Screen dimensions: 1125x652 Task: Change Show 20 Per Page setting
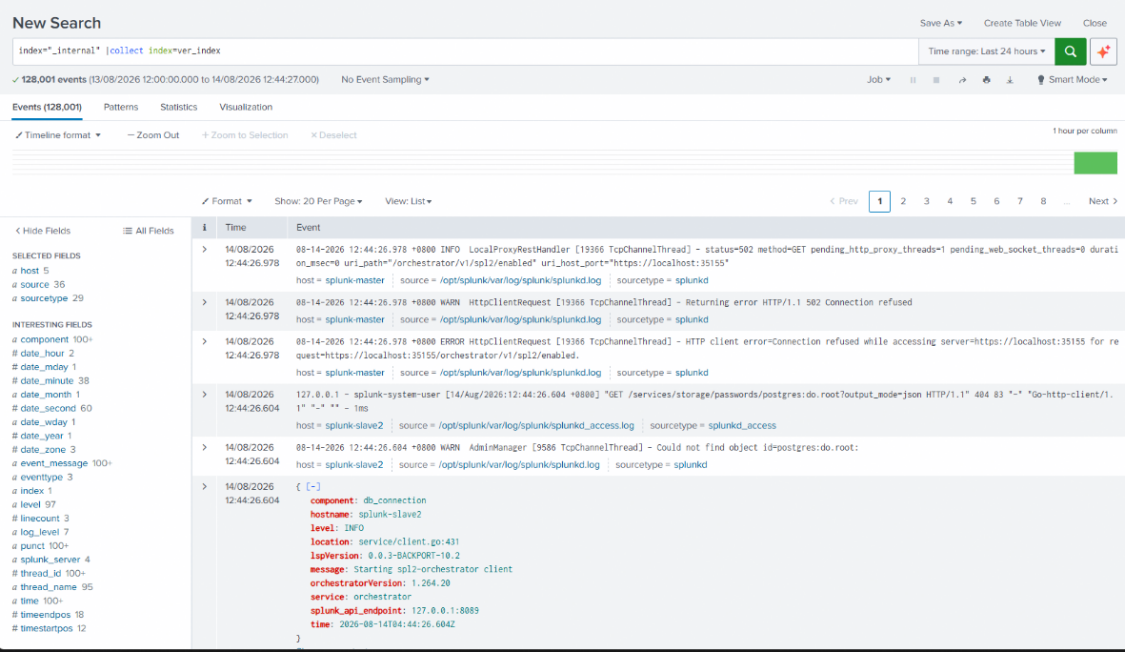(x=318, y=201)
